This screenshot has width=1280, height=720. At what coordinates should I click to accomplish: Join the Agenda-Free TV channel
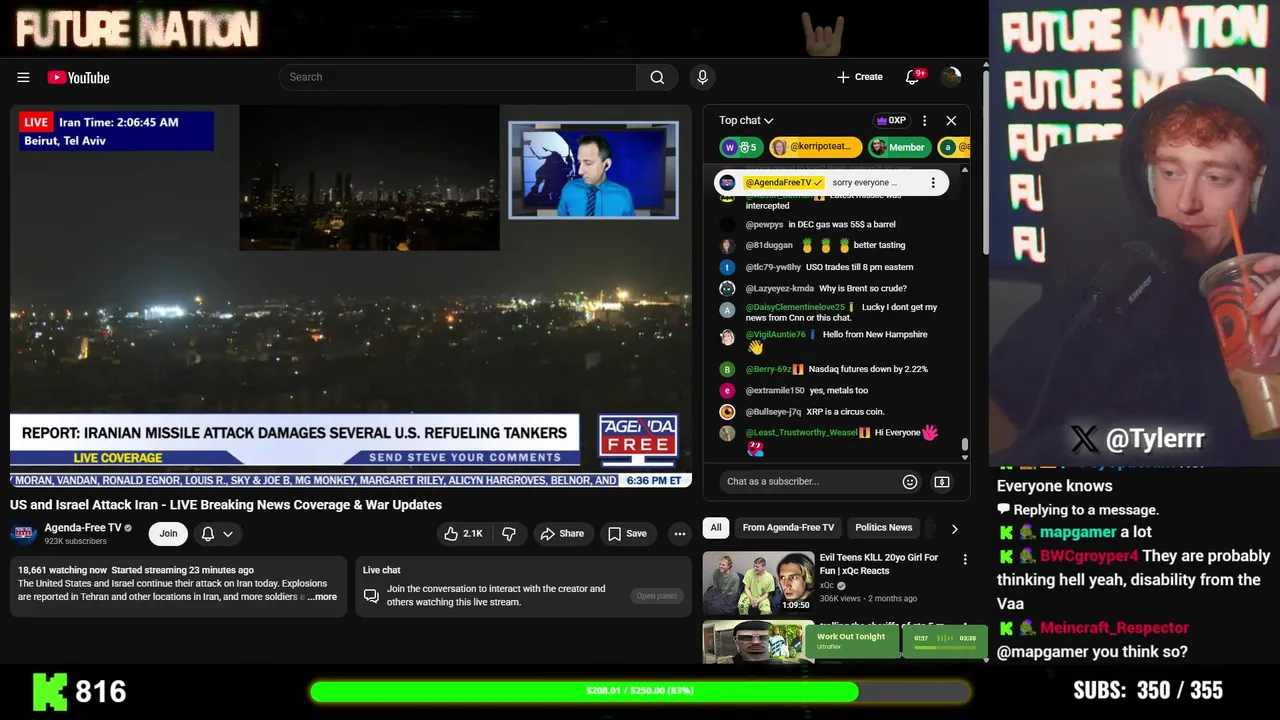point(168,534)
